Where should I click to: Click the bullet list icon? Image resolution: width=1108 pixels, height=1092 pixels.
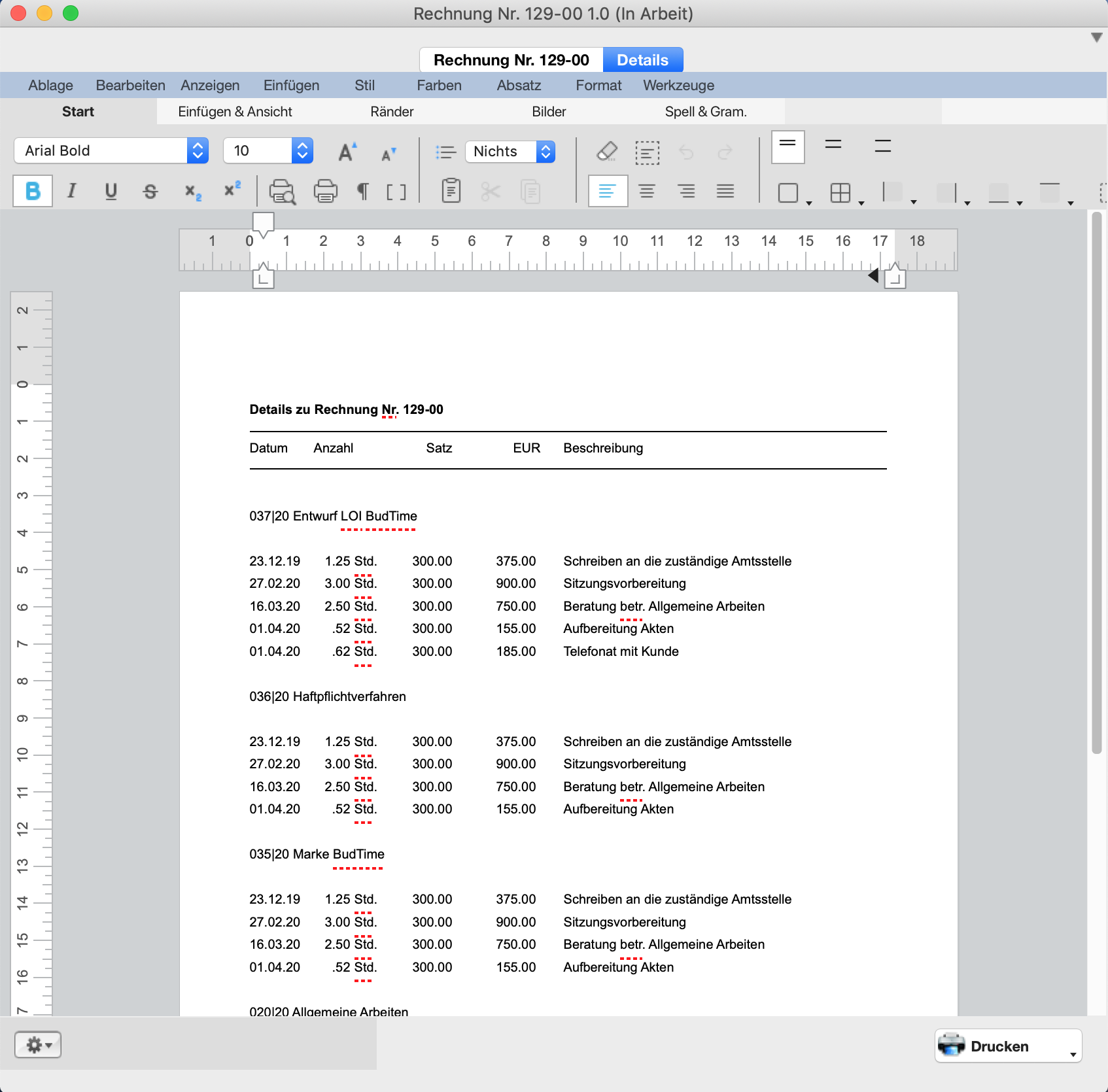coord(445,152)
